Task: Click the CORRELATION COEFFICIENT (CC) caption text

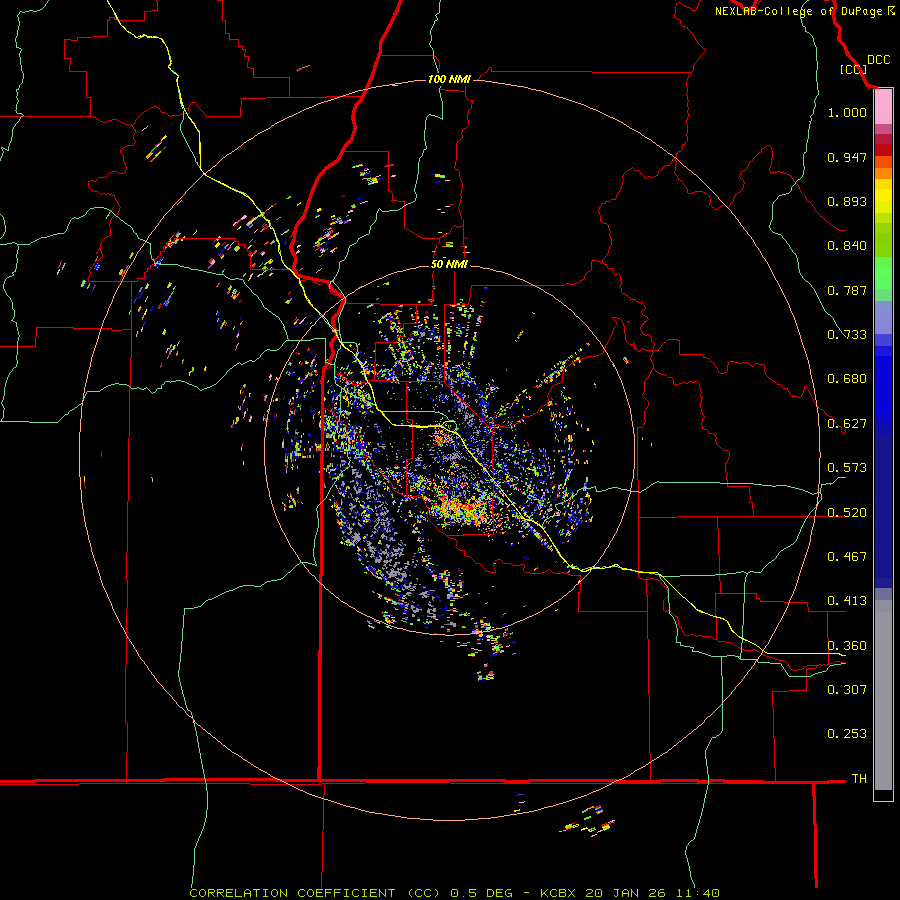Action: point(315,893)
